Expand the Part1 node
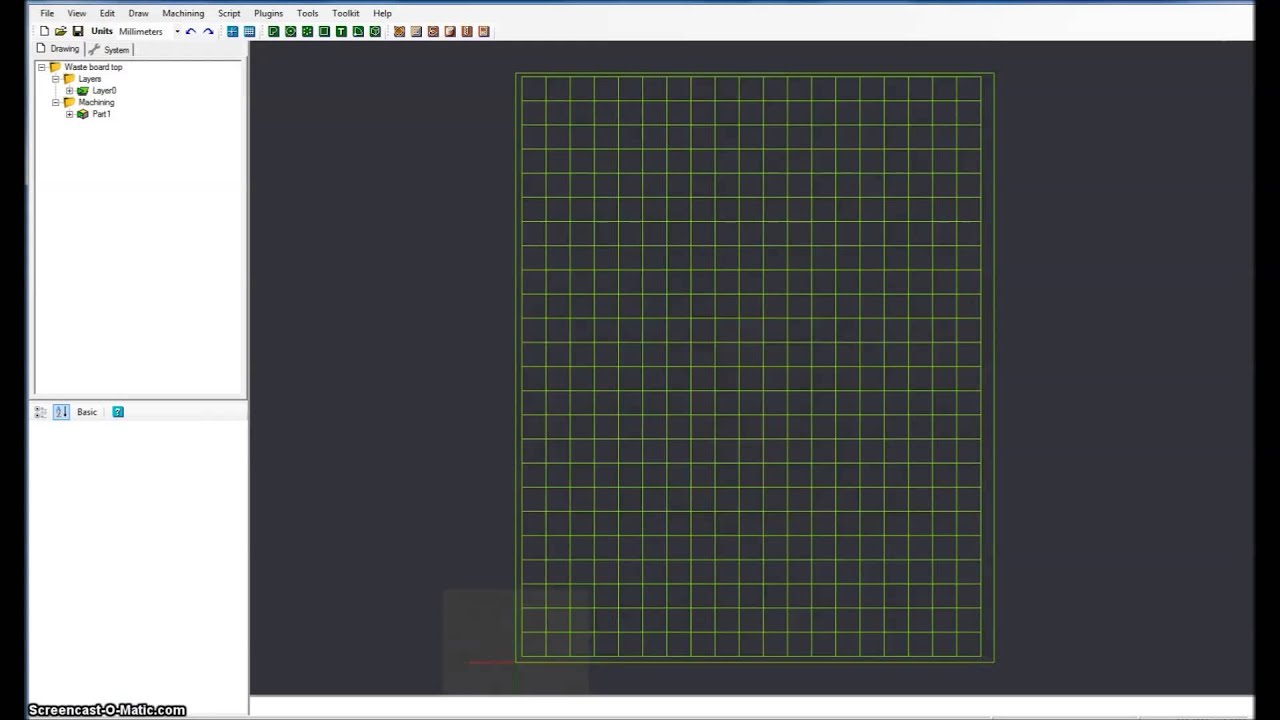Screen dimensions: 1280x720 (70, 114)
